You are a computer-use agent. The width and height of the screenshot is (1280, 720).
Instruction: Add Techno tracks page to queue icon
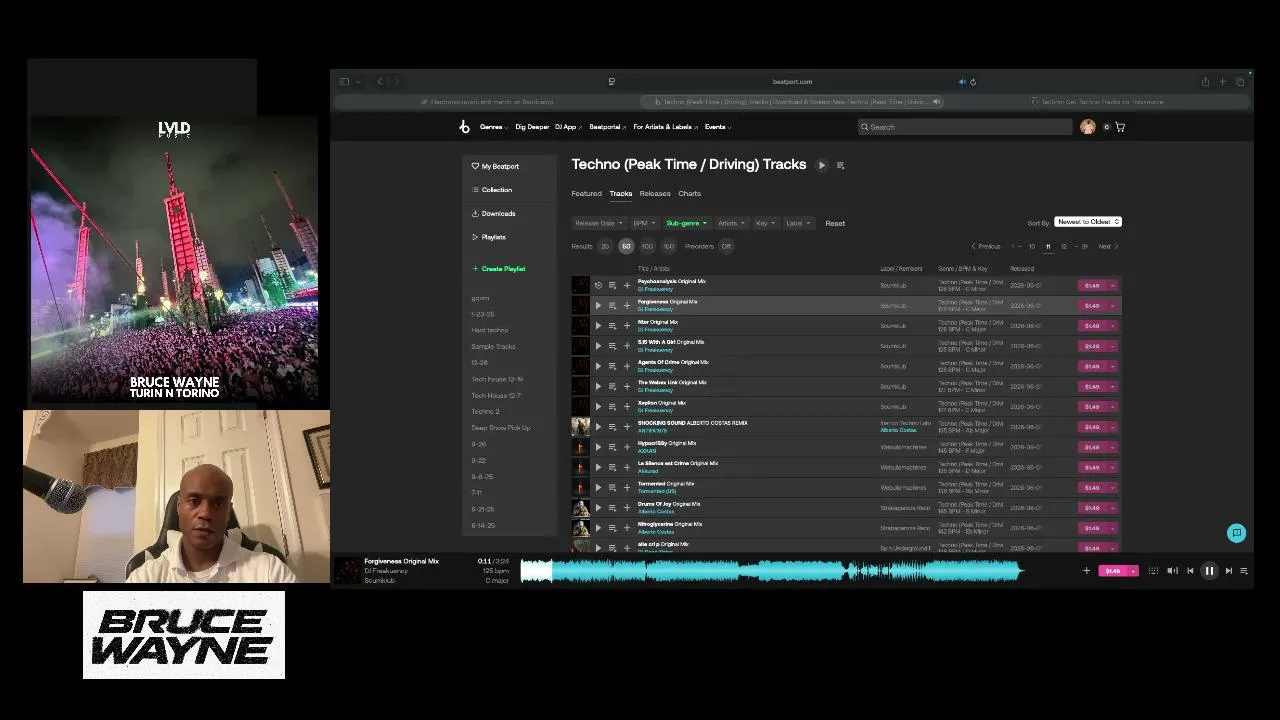click(840, 165)
